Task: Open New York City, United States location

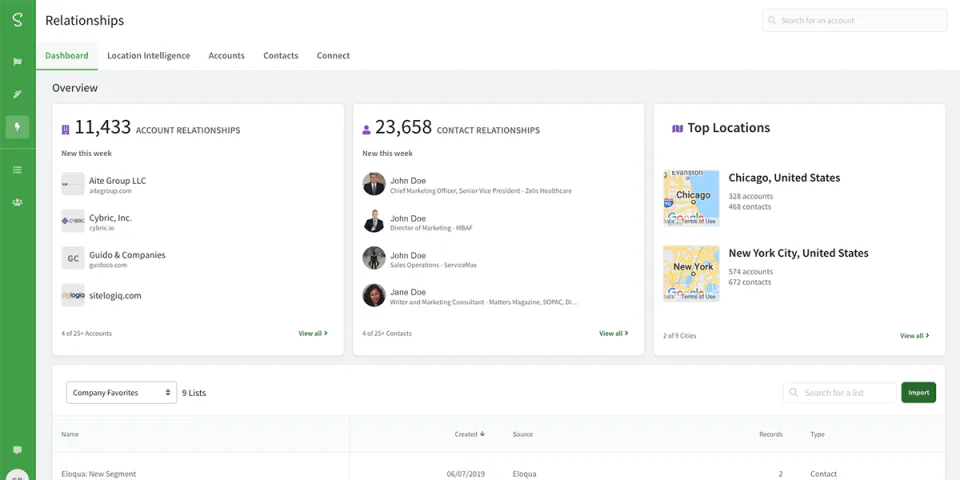Action: [798, 253]
